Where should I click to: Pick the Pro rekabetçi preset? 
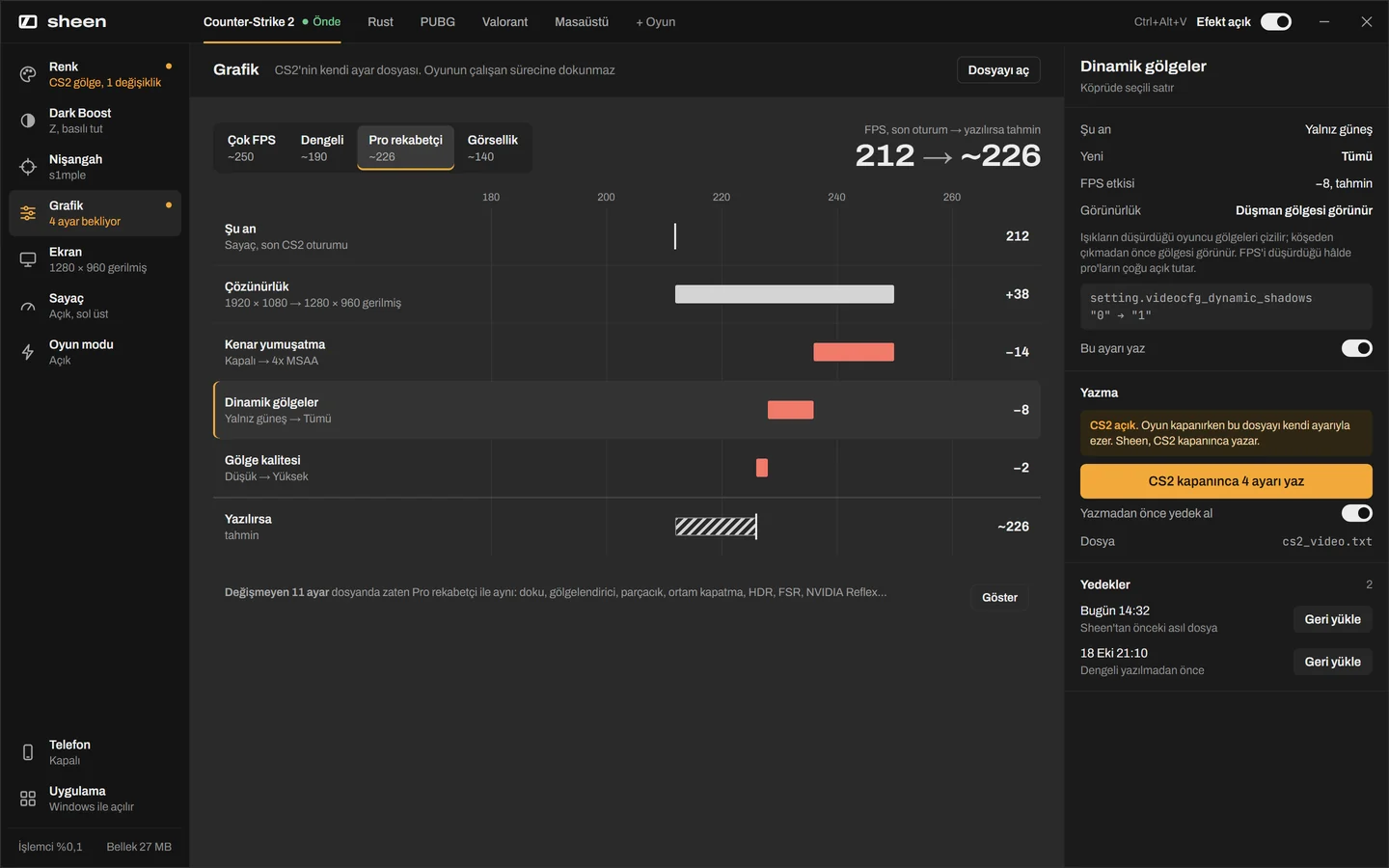[x=405, y=148]
